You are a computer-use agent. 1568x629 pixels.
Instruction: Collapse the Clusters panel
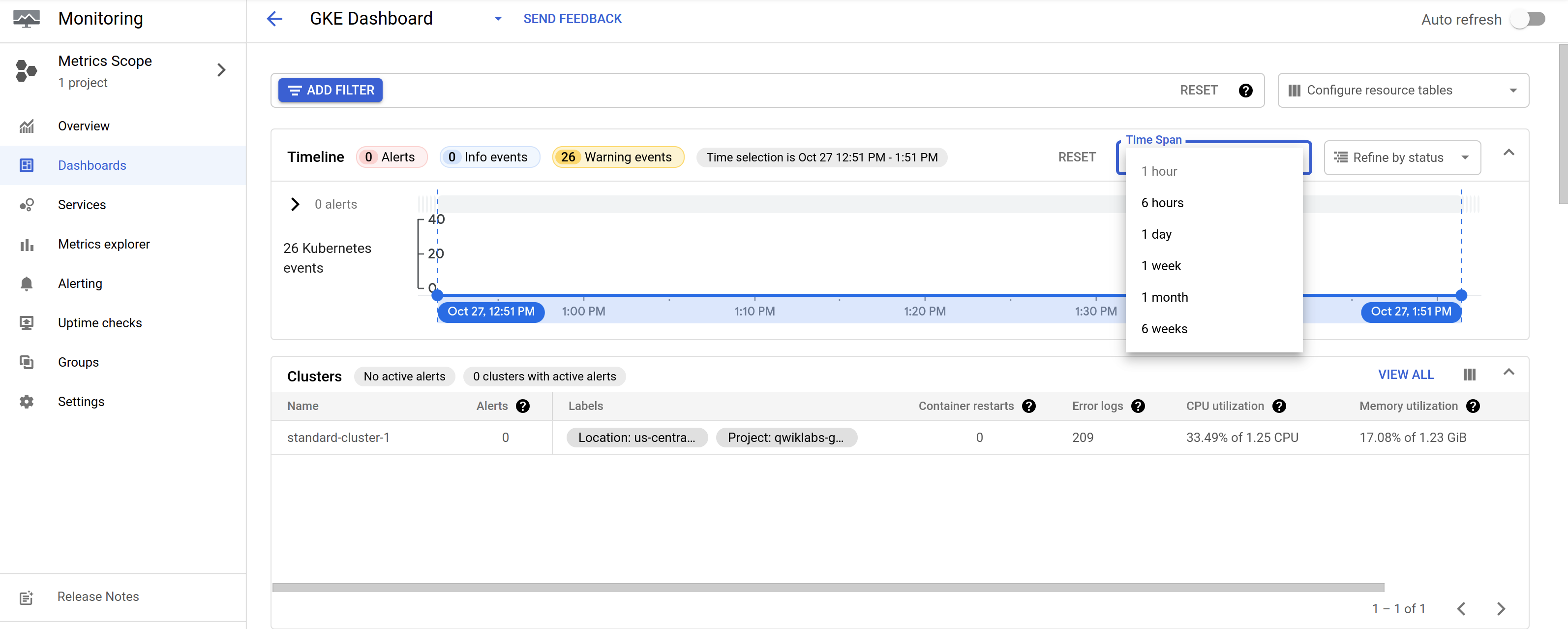tap(1508, 372)
